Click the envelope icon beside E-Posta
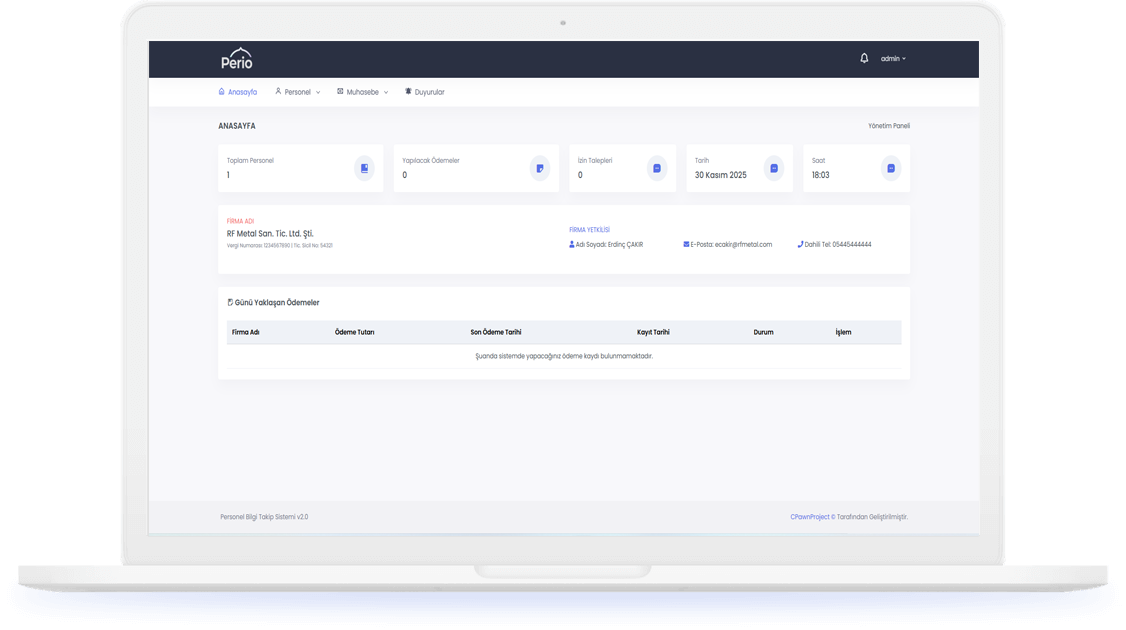Viewport: 1126px width, 630px height. click(x=686, y=244)
